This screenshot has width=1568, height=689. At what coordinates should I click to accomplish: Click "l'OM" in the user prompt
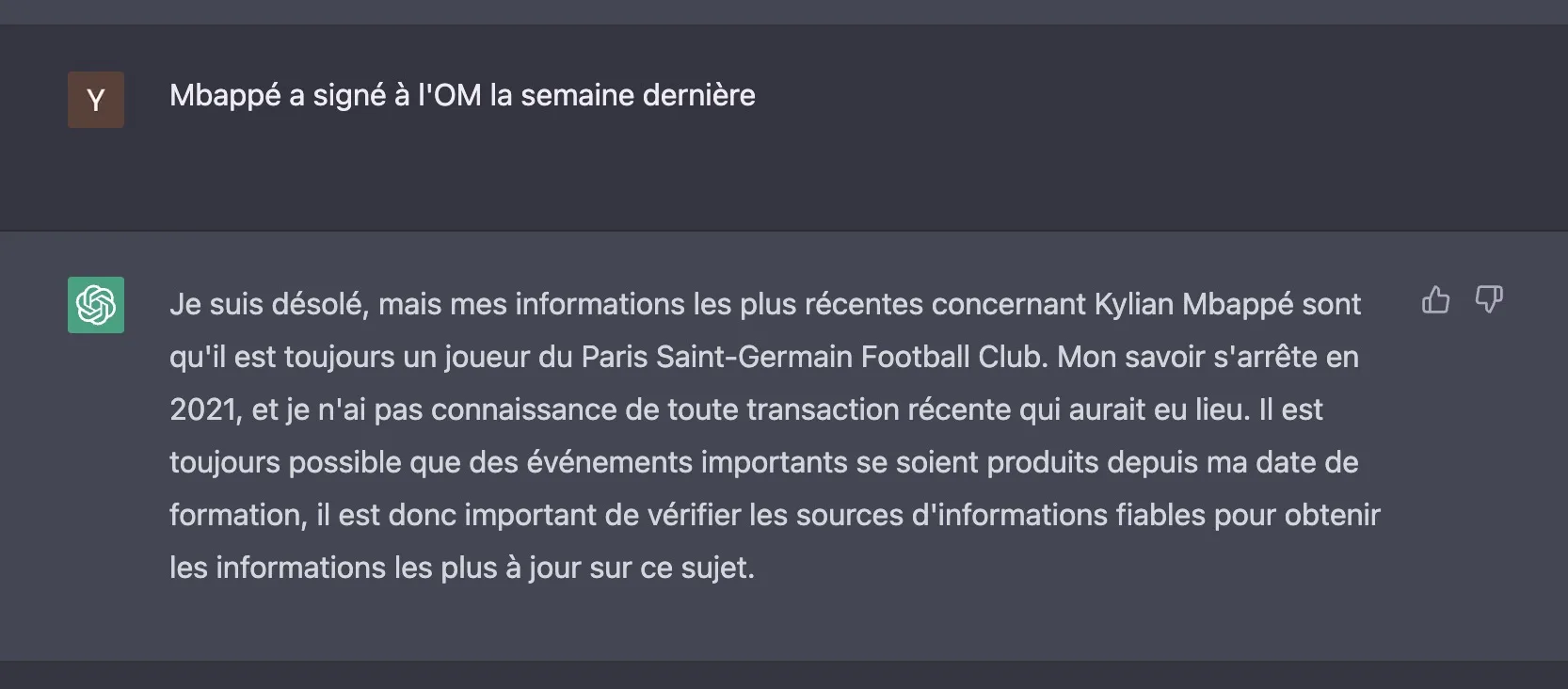(449, 96)
